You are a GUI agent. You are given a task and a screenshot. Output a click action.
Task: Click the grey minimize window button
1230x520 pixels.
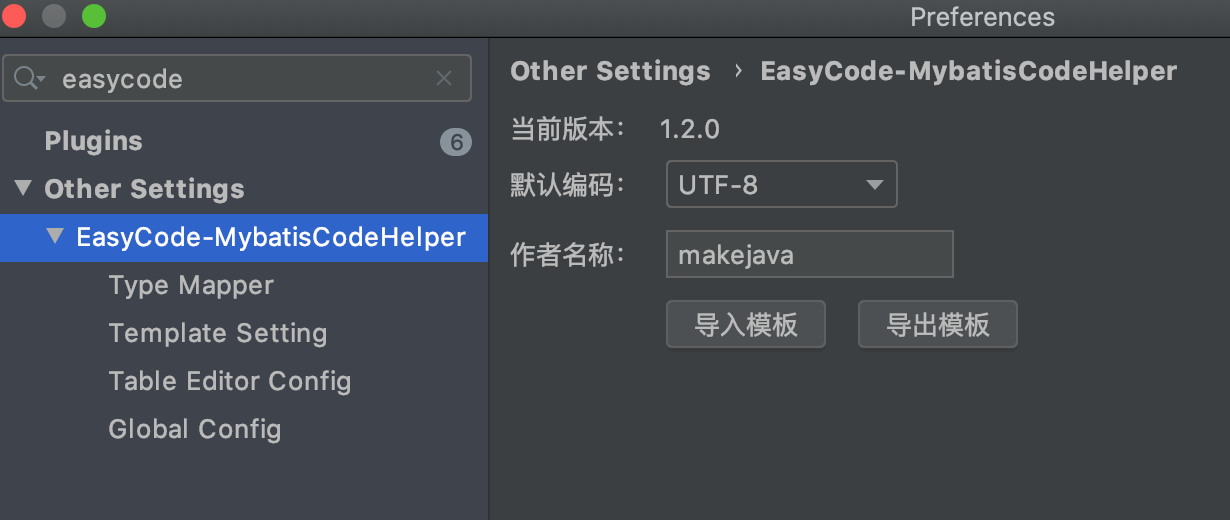[54, 17]
